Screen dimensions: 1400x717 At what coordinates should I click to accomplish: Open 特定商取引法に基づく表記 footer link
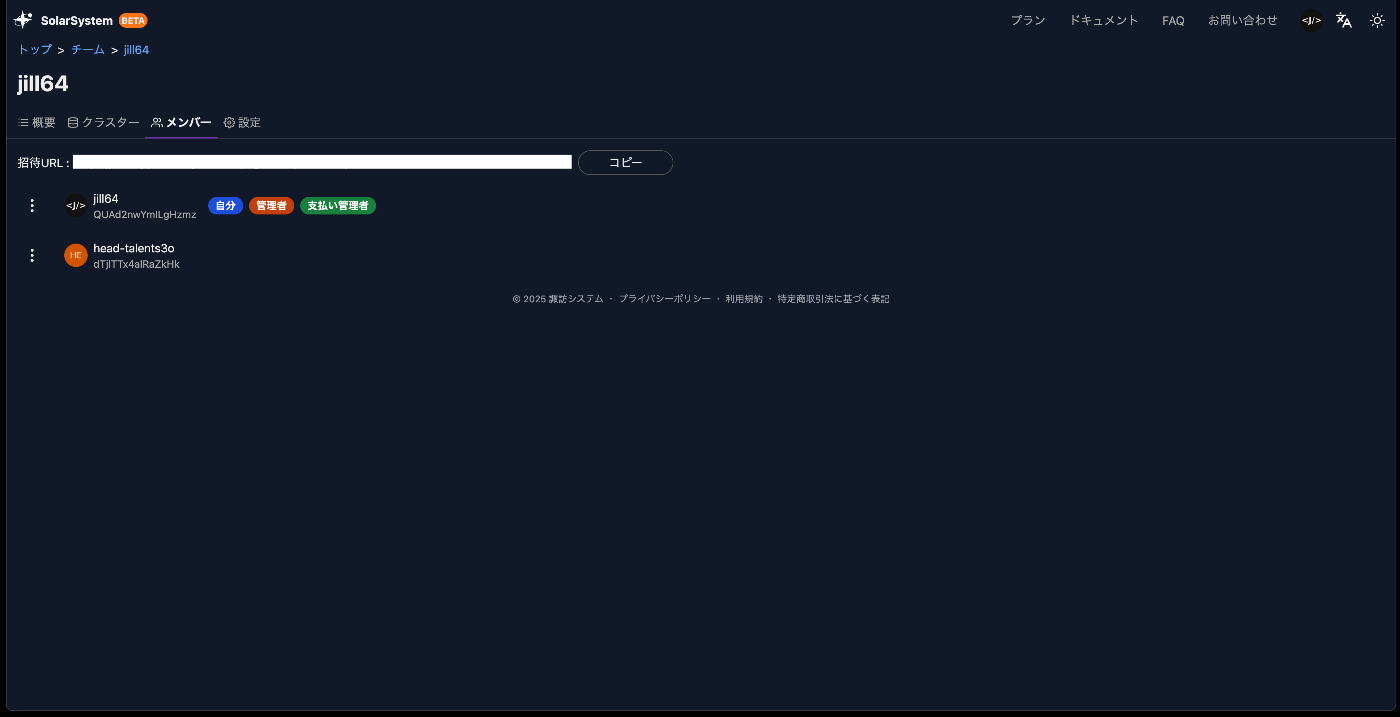[833, 299]
